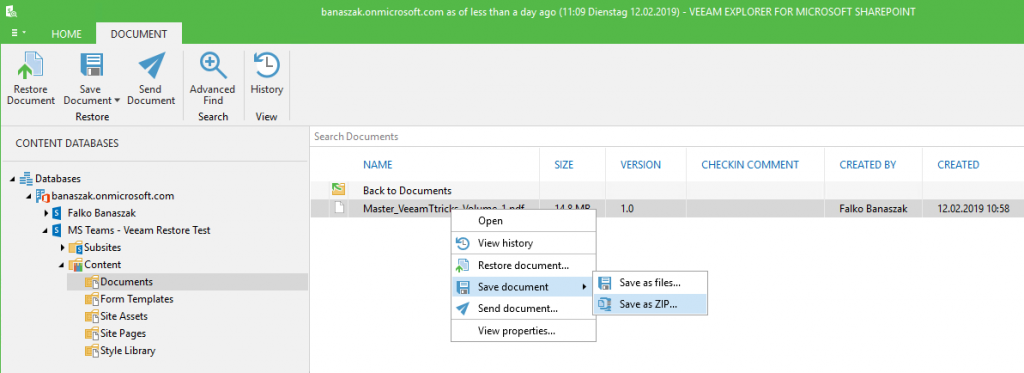Sort by the NAME column header

pyautogui.click(x=377, y=165)
